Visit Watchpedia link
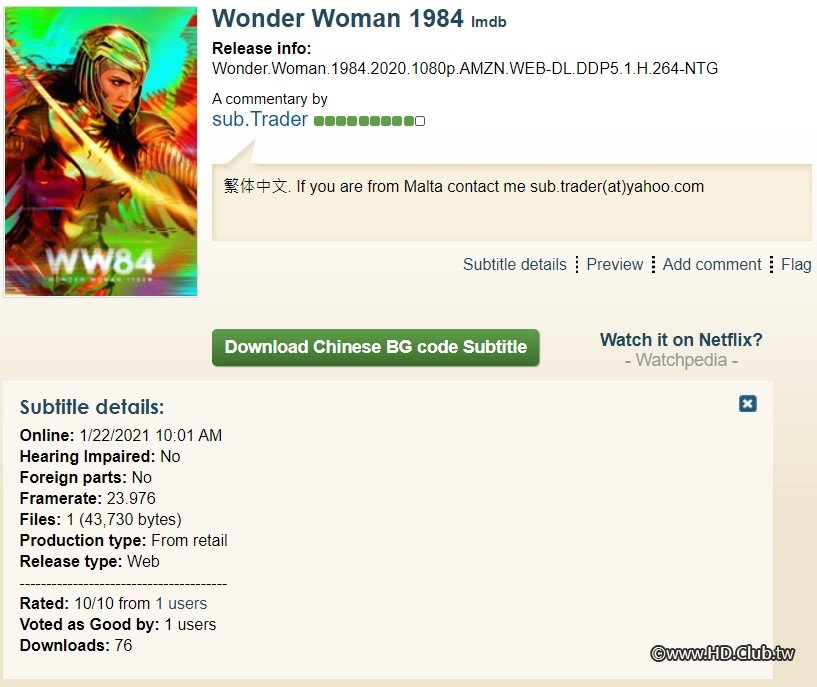 click(681, 360)
